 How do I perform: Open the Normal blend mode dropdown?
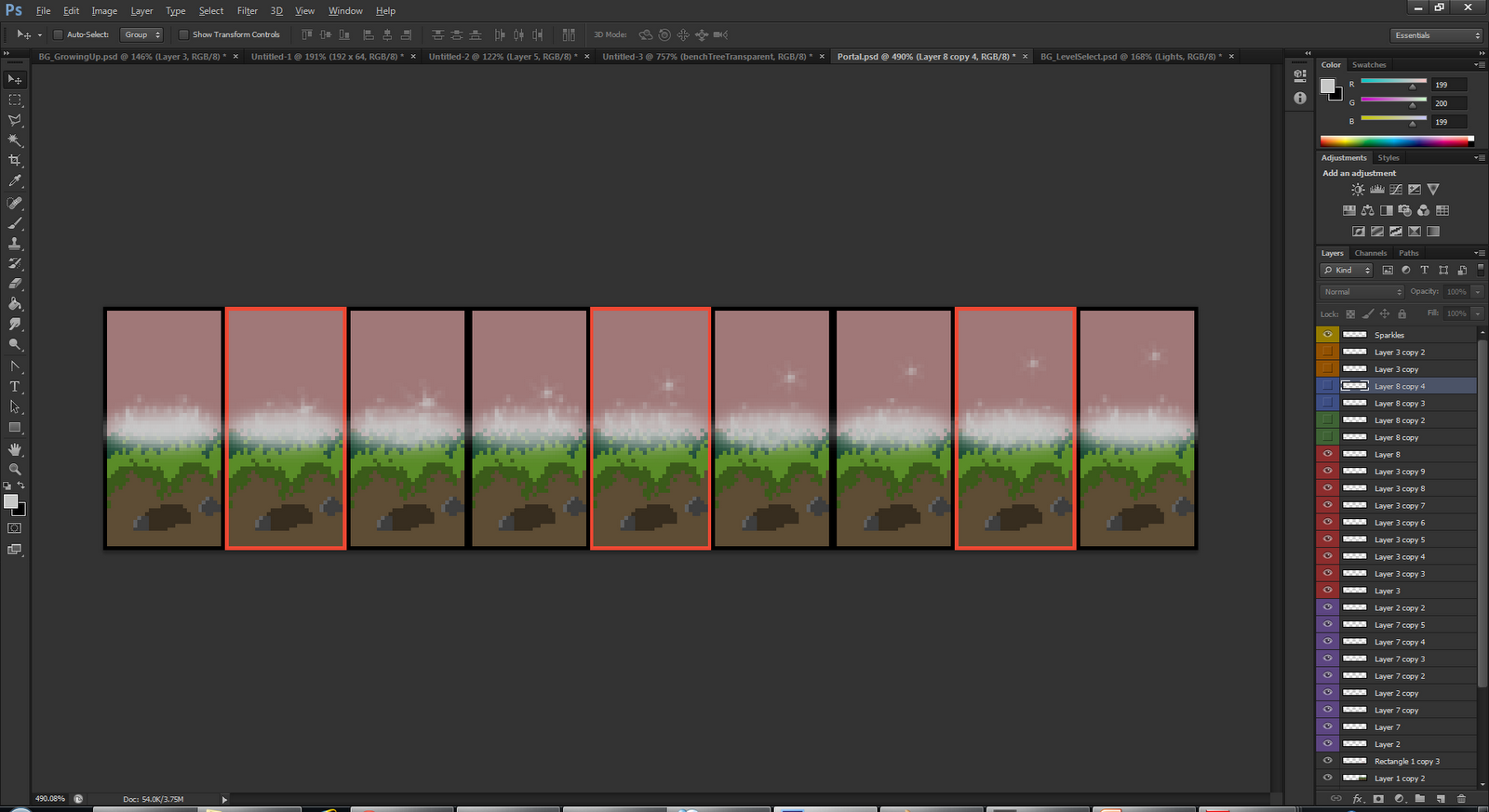click(1362, 292)
